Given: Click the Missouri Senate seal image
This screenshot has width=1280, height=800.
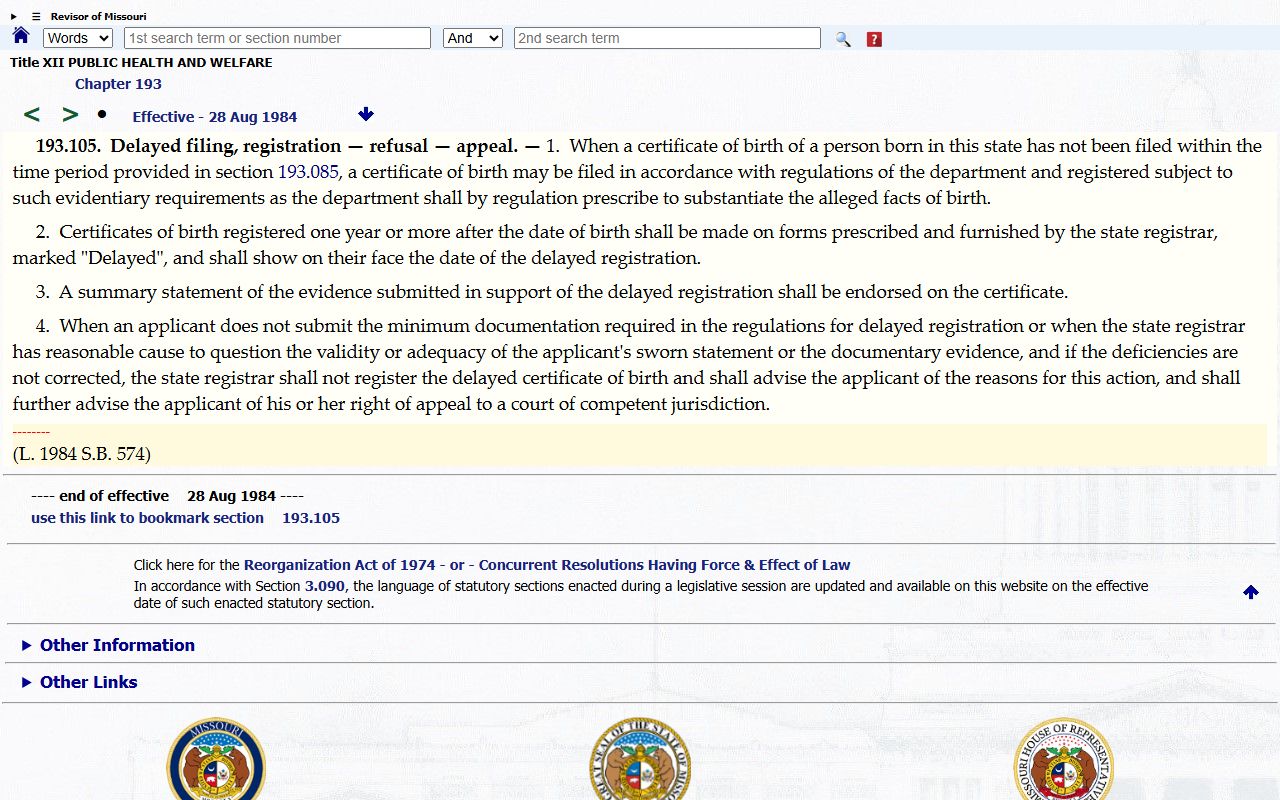Looking at the screenshot, I should click(216, 759).
